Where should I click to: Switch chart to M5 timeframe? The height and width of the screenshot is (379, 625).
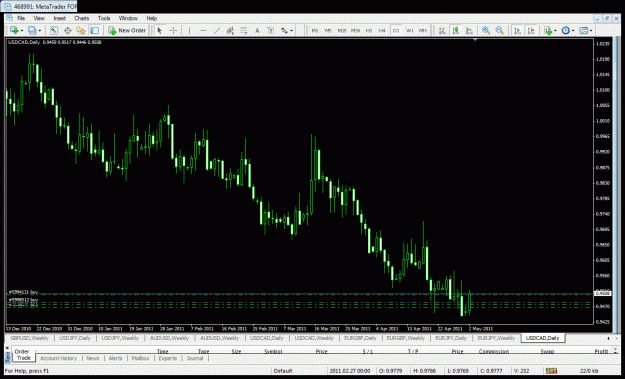pyautogui.click(x=328, y=30)
